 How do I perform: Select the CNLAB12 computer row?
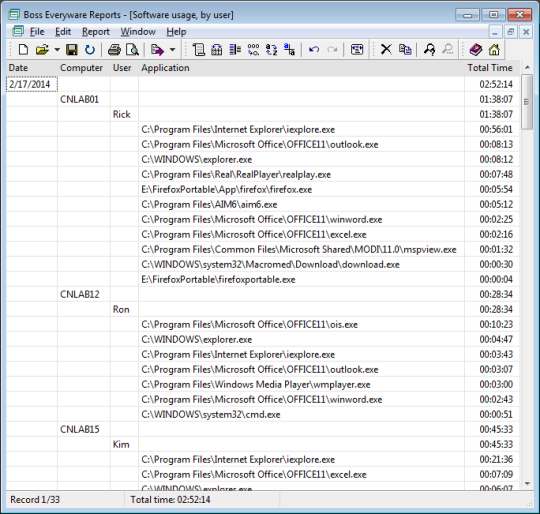point(263,294)
